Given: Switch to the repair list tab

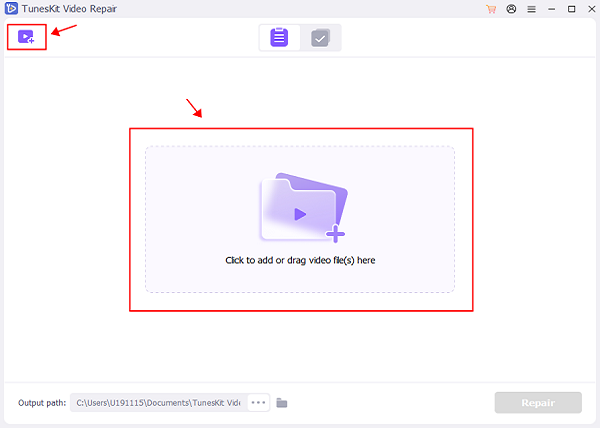Looking at the screenshot, I should coord(279,37).
